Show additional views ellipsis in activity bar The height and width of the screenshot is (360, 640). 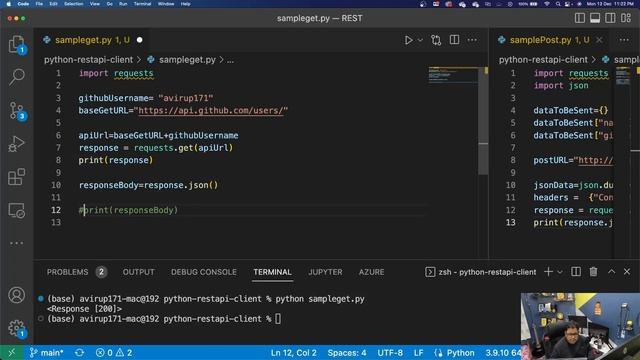pyautogui.click(x=16, y=243)
